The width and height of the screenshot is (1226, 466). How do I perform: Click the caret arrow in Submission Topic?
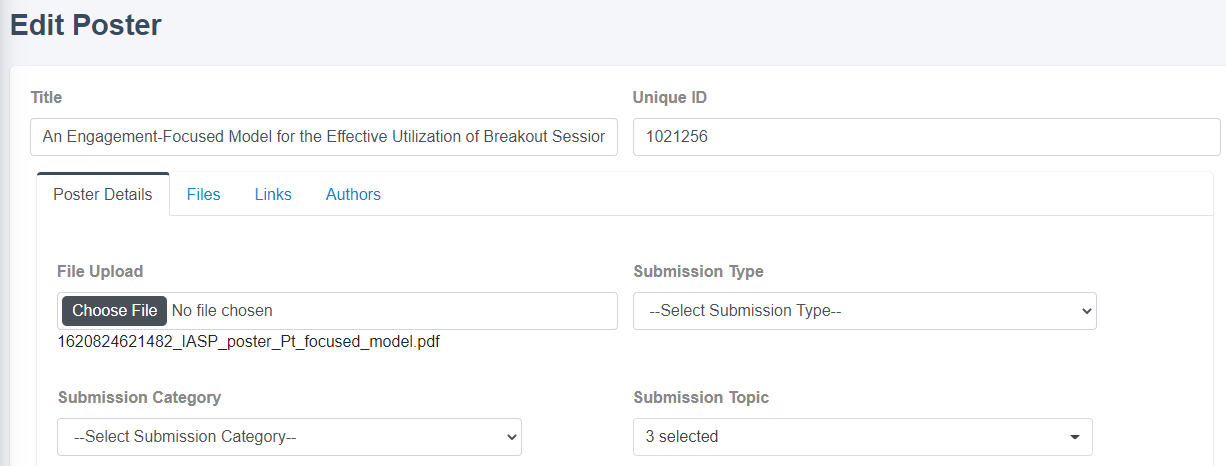(1075, 437)
